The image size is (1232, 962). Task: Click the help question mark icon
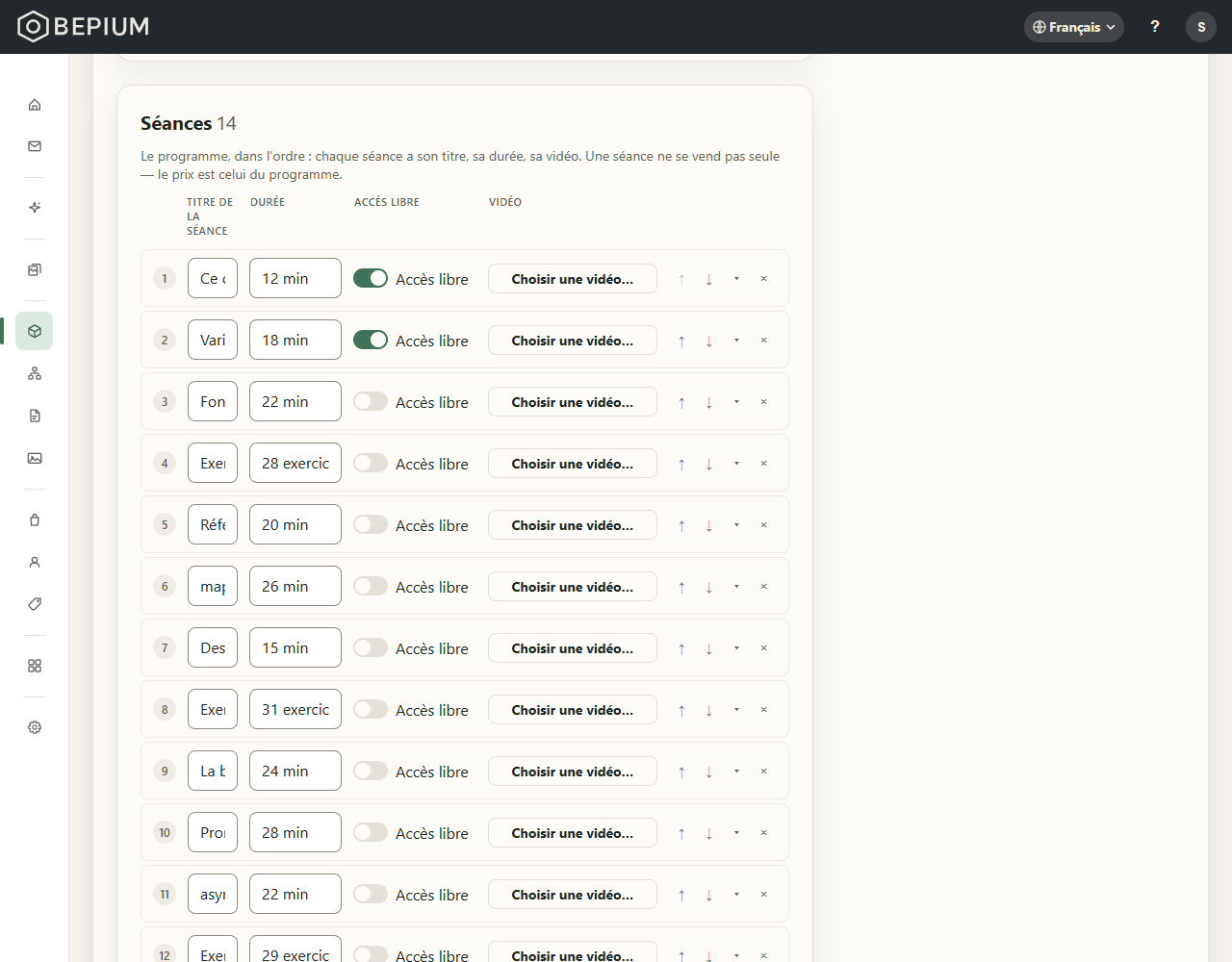click(1155, 27)
